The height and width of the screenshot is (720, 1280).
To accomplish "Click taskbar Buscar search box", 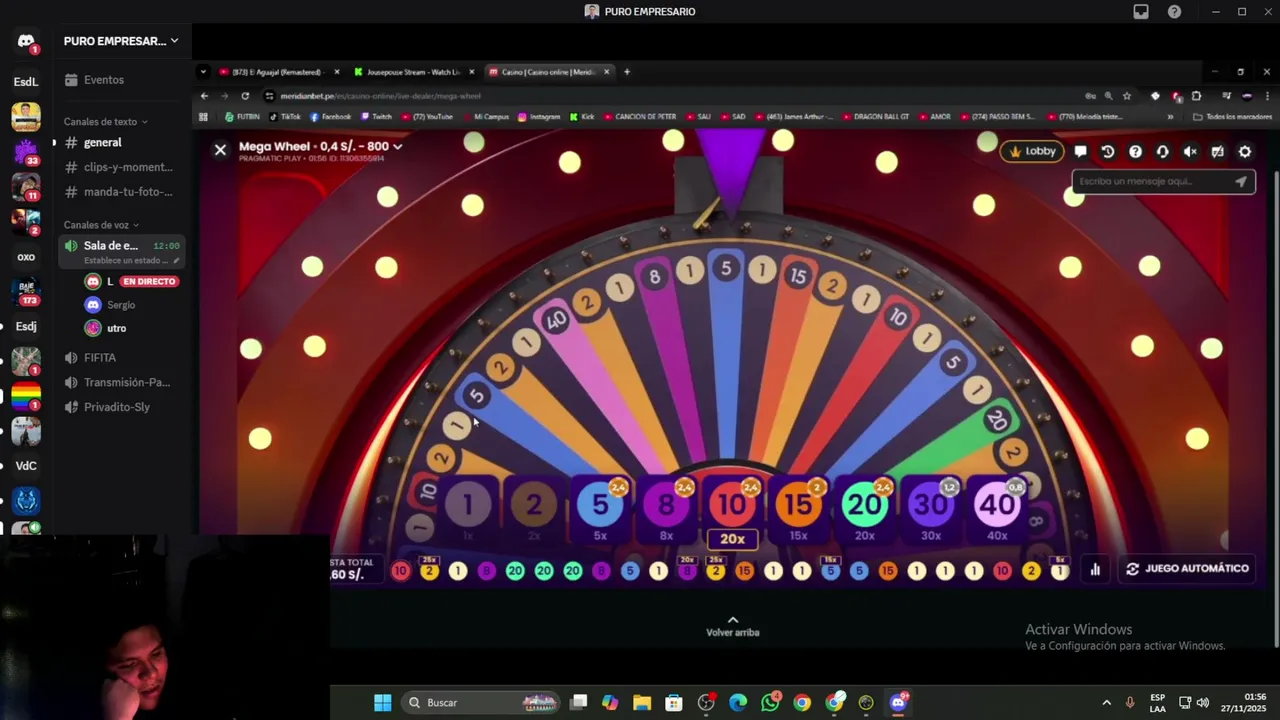I will [x=482, y=703].
